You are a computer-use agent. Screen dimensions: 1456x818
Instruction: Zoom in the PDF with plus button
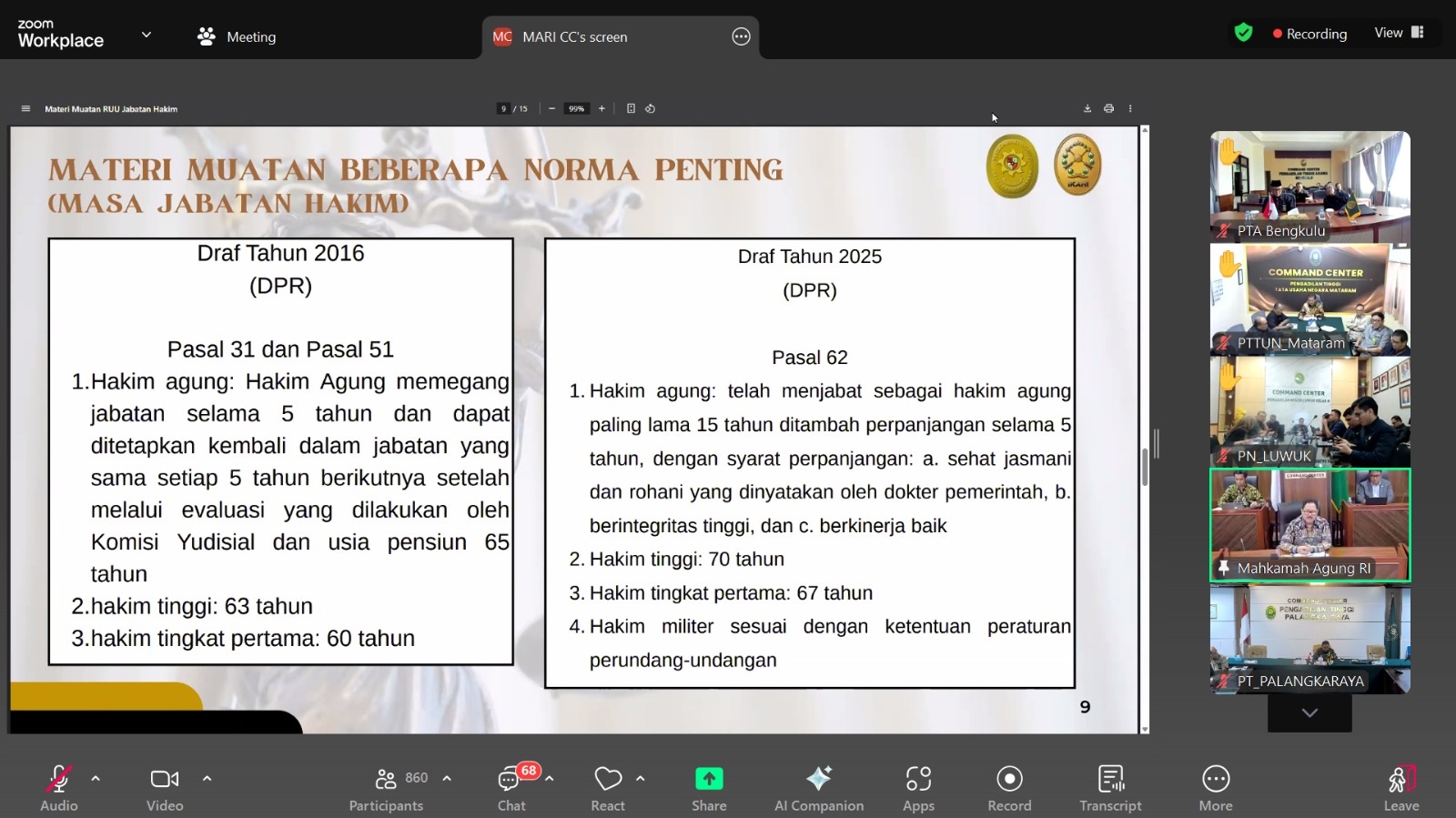pos(602,108)
